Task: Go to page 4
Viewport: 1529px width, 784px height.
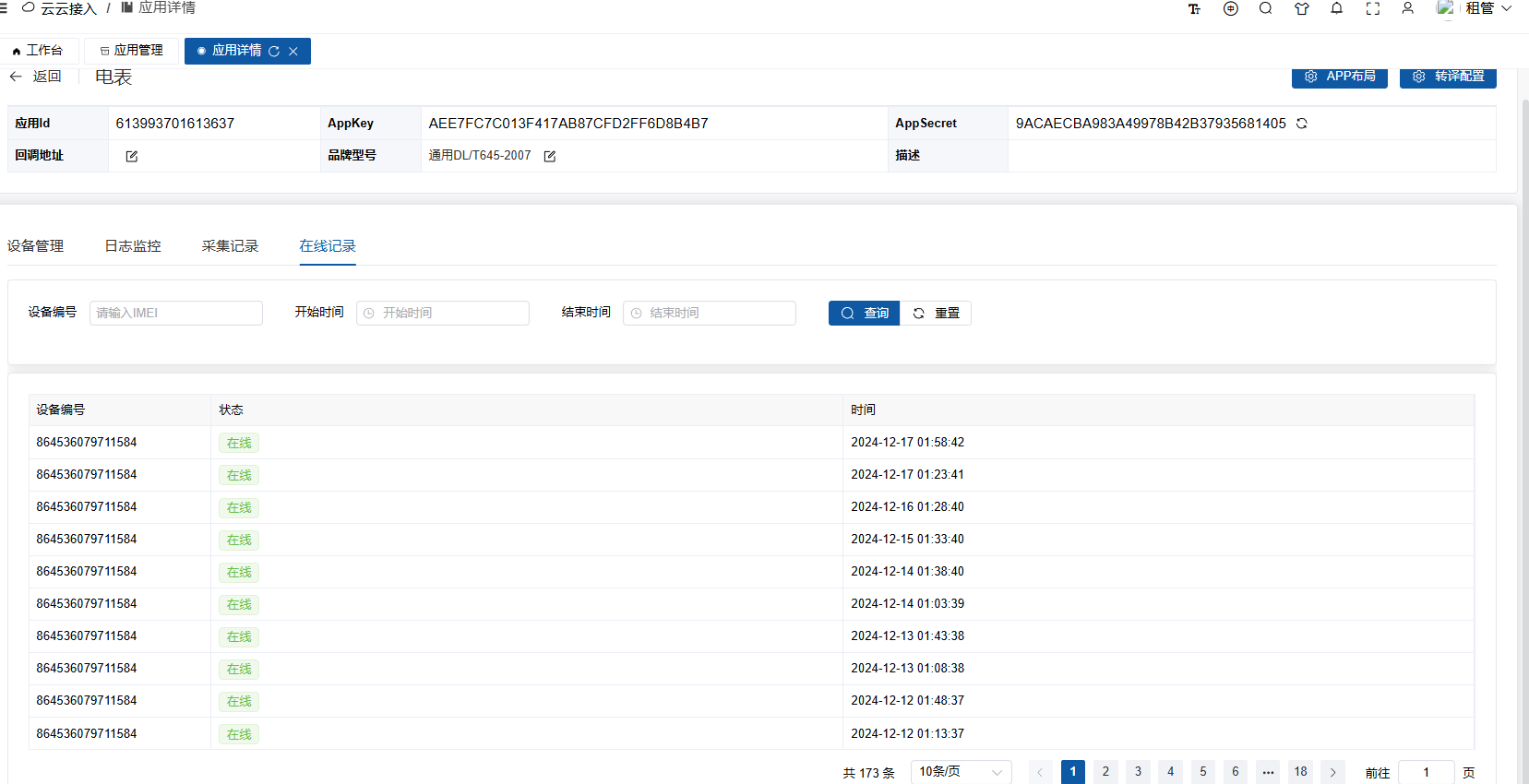Action: pyautogui.click(x=1170, y=772)
